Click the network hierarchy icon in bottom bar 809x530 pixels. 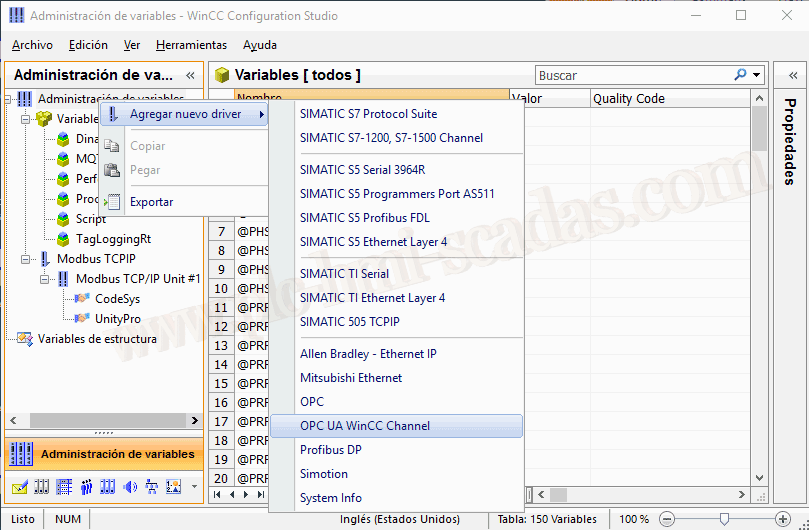[152, 487]
